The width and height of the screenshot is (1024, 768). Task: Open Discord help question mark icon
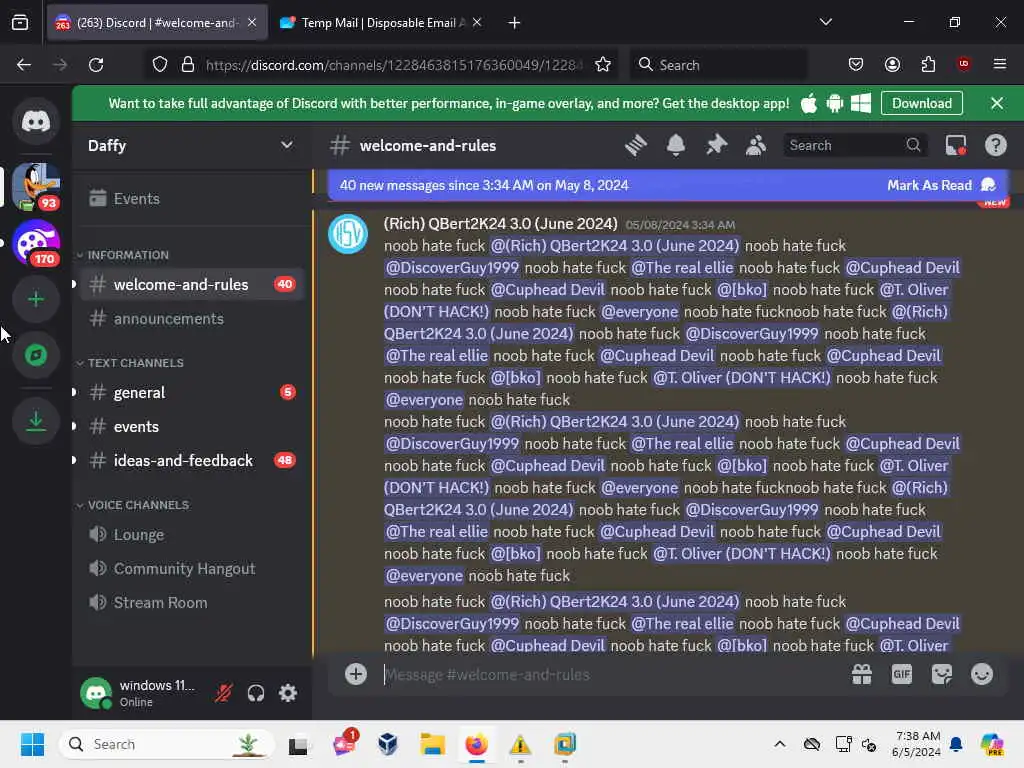point(996,145)
